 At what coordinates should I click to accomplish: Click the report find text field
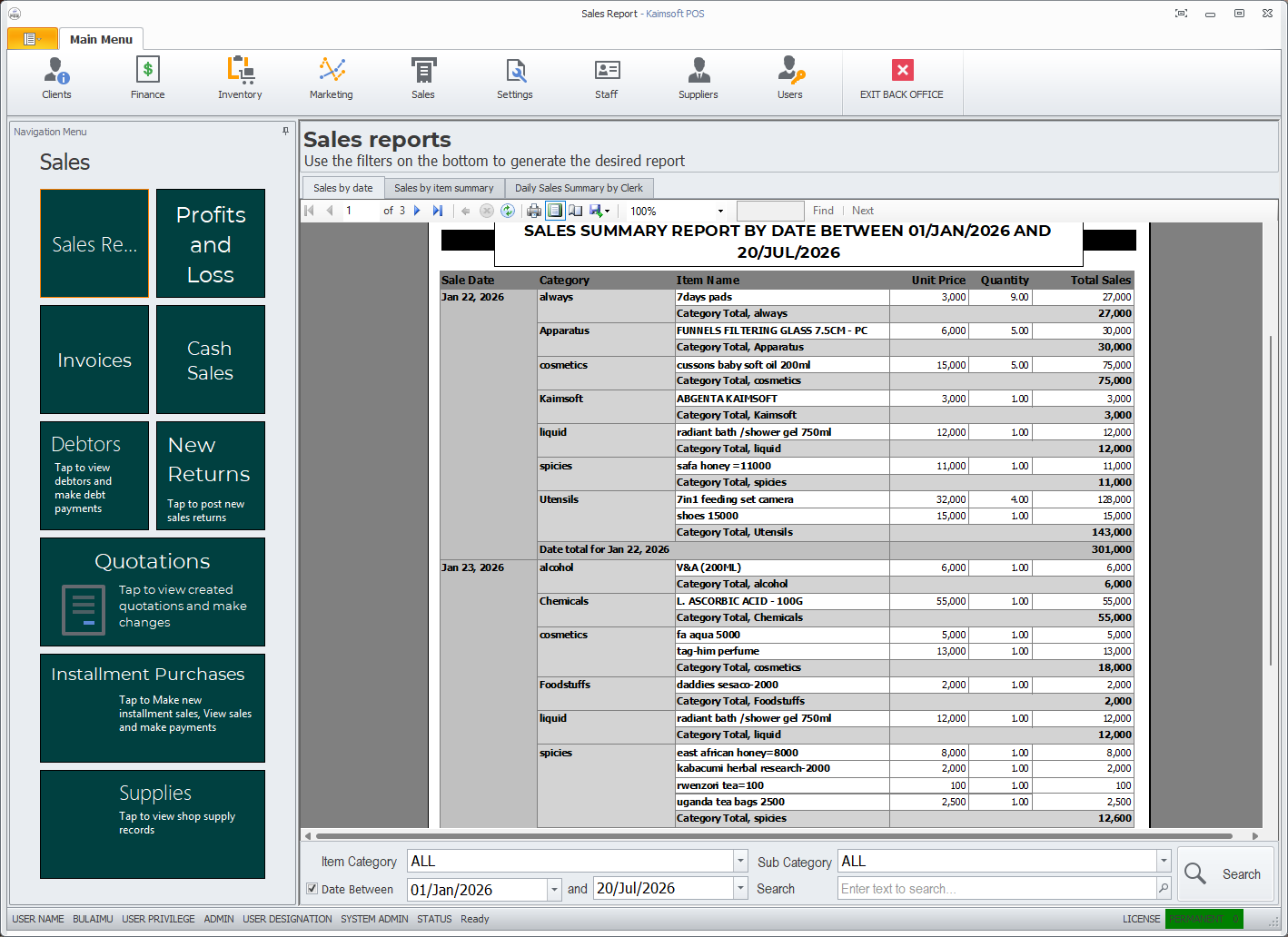[x=770, y=211]
